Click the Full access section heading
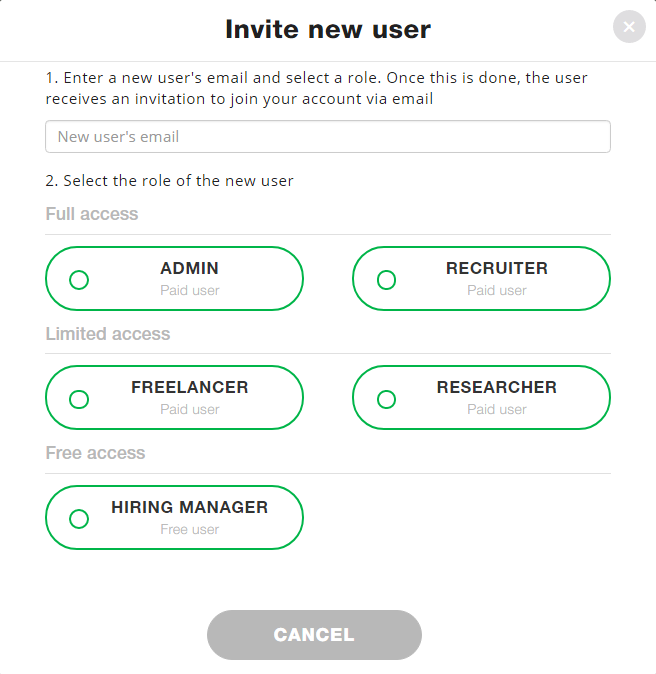The image size is (656, 674). pyautogui.click(x=92, y=214)
